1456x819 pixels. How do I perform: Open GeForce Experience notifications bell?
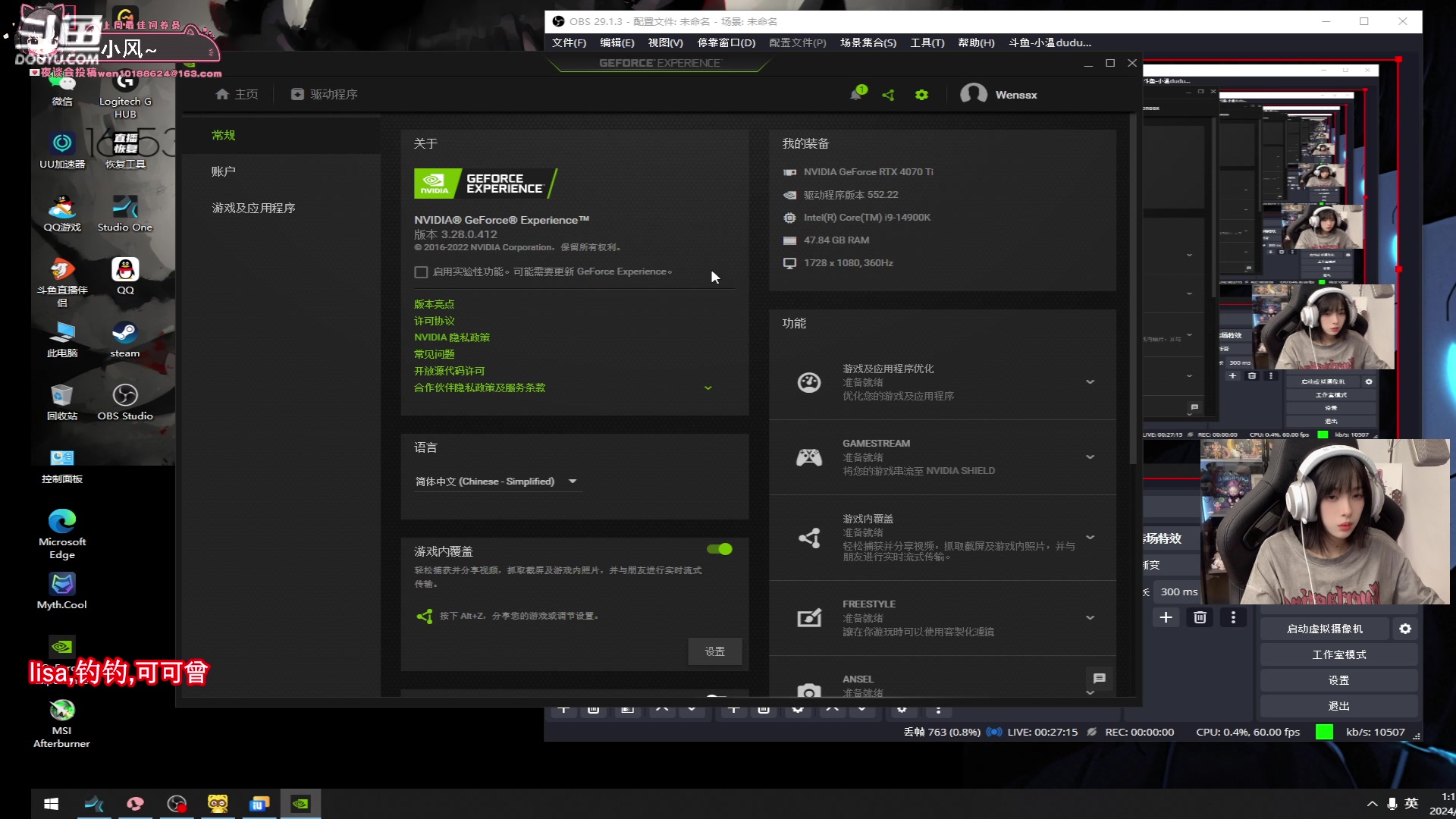(x=856, y=94)
